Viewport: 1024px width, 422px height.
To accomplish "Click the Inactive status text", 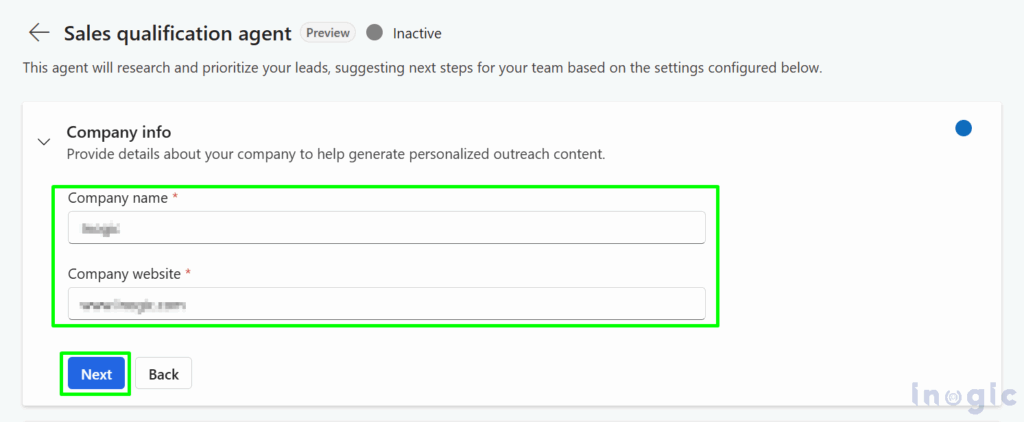I will (x=417, y=33).
